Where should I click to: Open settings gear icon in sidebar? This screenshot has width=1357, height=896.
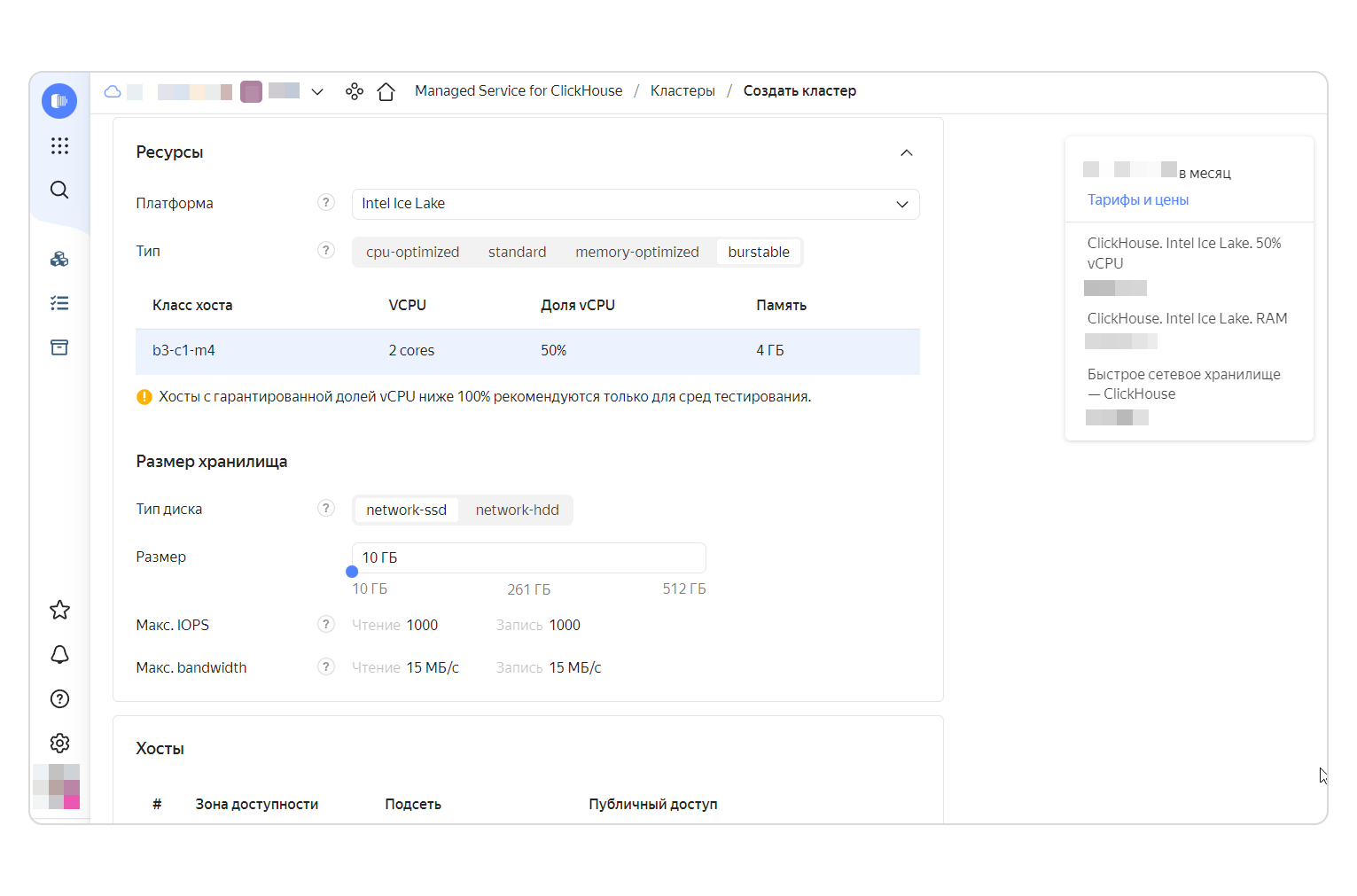(59, 743)
